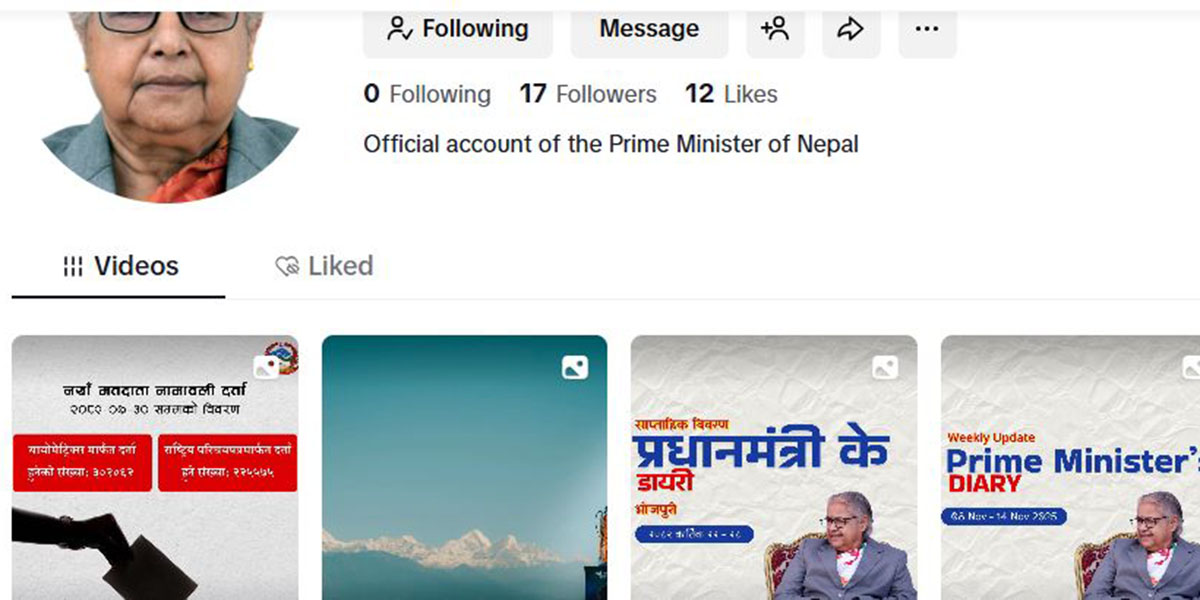Click the grid icon beside Videos
This screenshot has height=600, width=1200.
click(x=73, y=266)
